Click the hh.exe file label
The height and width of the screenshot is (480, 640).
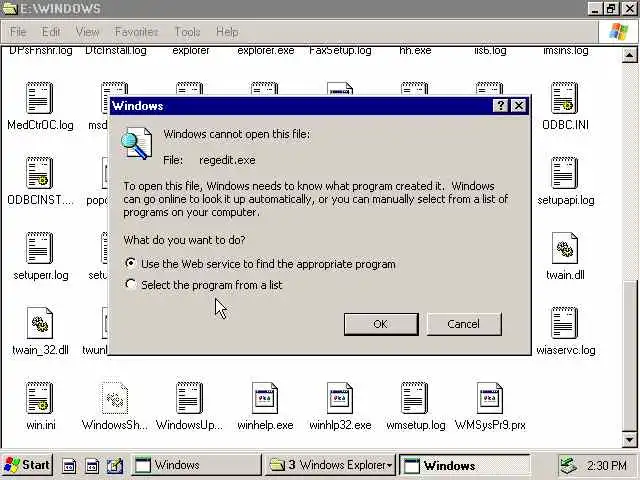(x=415, y=51)
